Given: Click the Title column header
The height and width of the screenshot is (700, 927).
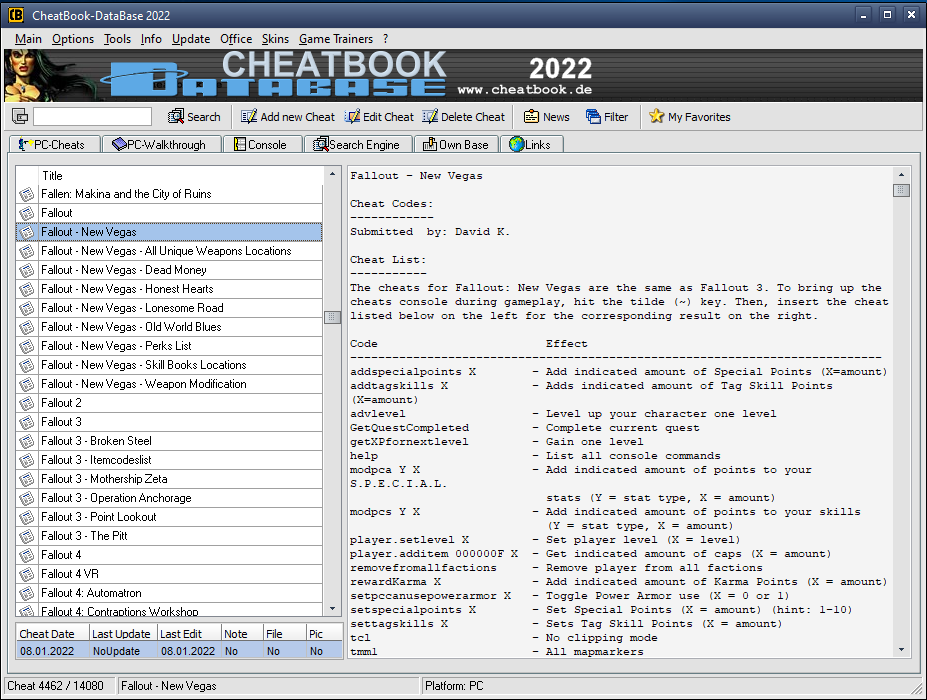Looking at the screenshot, I should click(x=180, y=176).
